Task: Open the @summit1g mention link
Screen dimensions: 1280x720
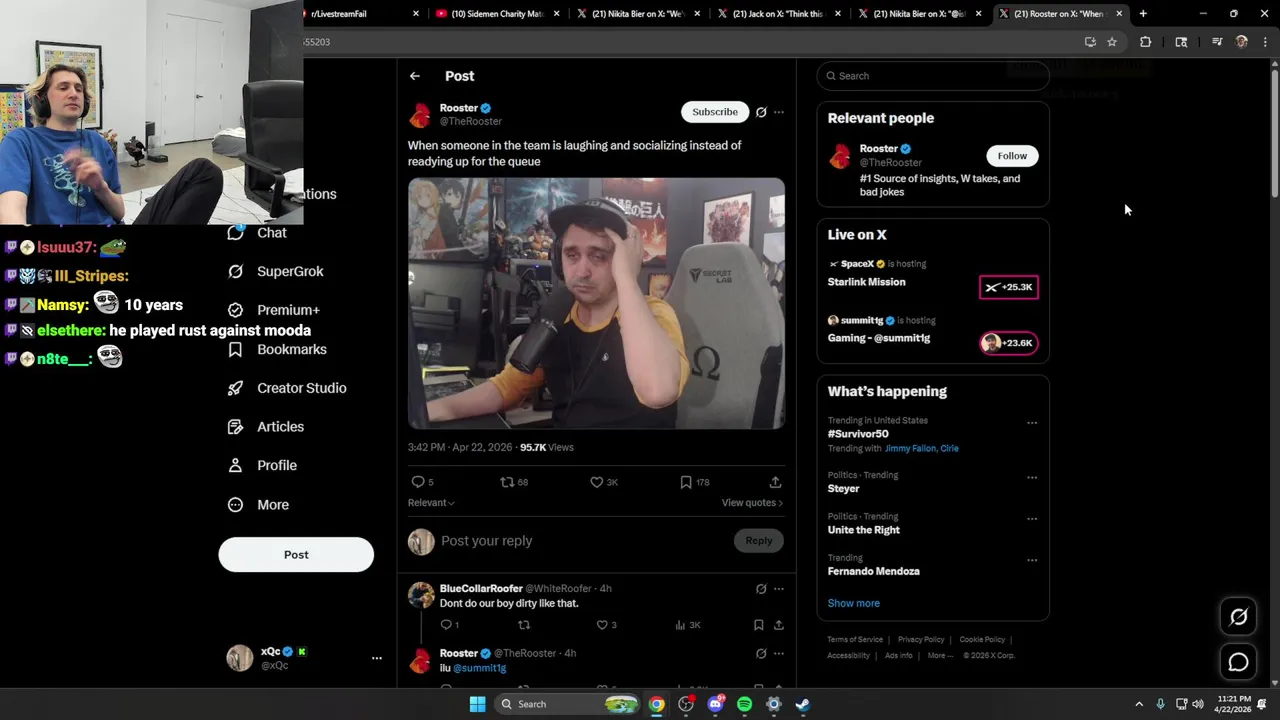Action: [480, 668]
